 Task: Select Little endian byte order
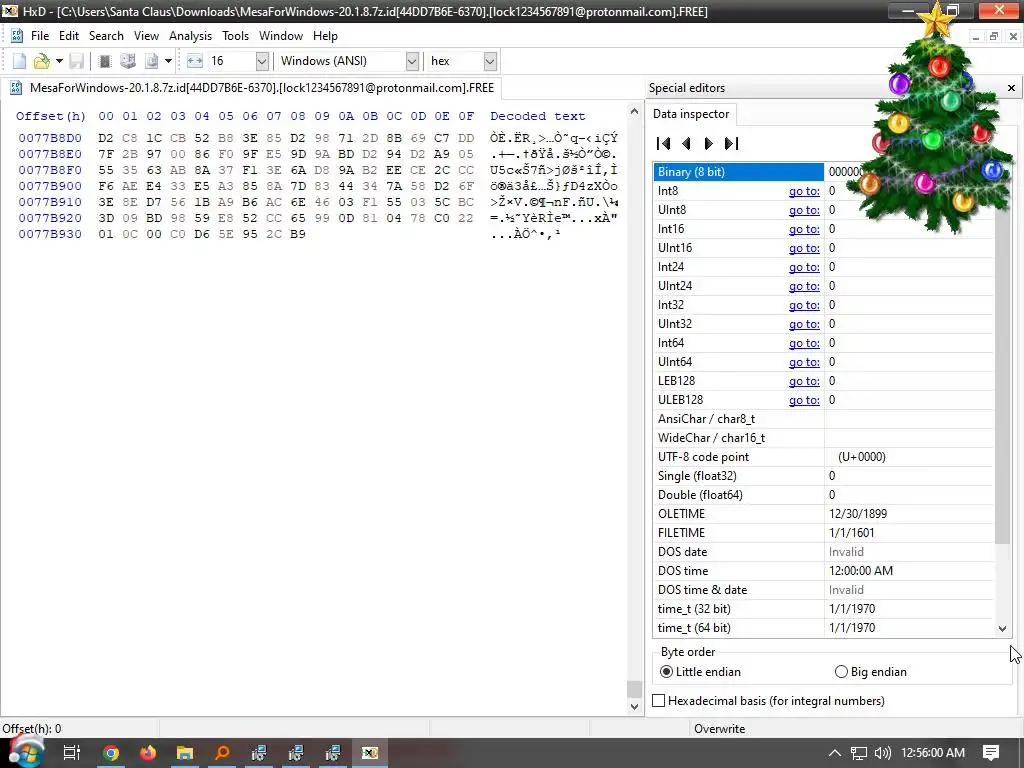701,672
